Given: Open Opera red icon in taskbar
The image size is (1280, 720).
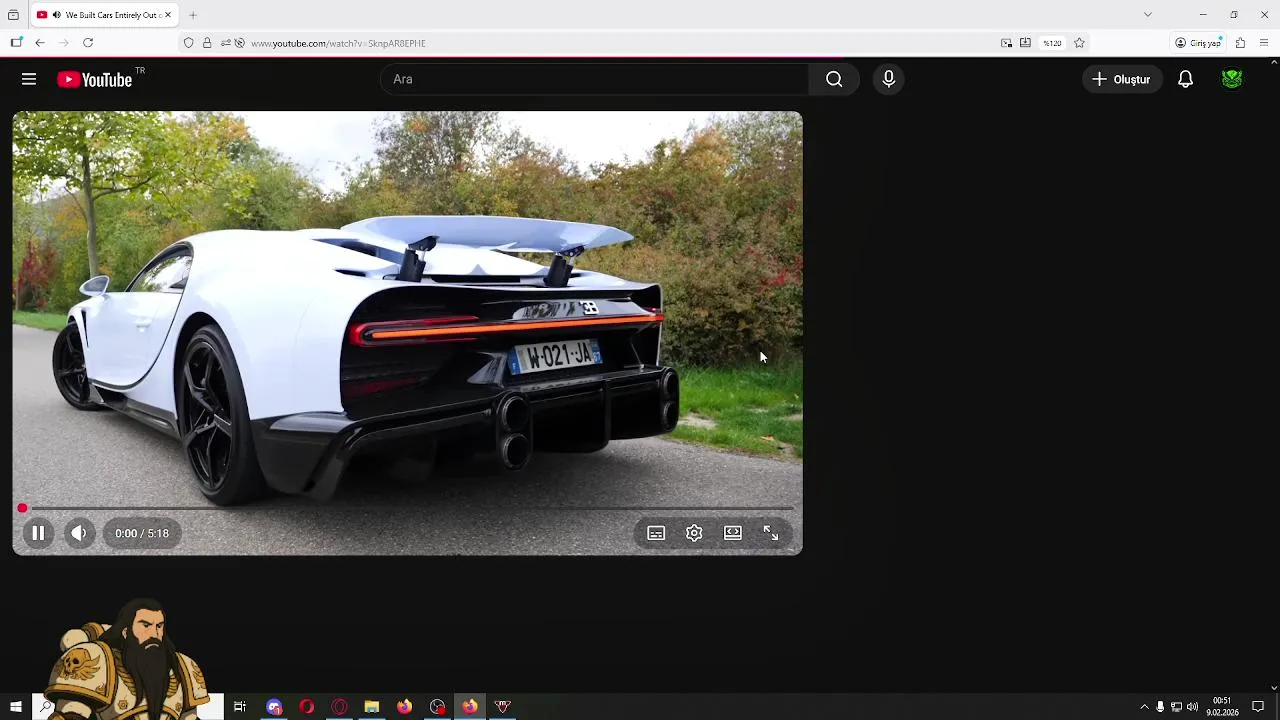Looking at the screenshot, I should coord(307,707).
